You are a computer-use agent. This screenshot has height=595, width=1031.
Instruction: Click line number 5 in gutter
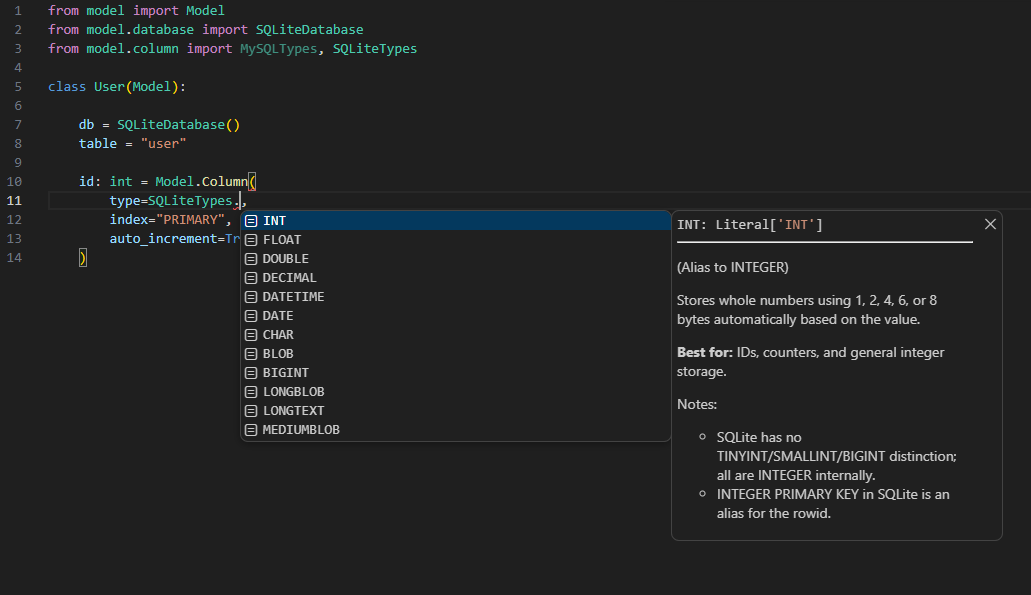pos(18,87)
